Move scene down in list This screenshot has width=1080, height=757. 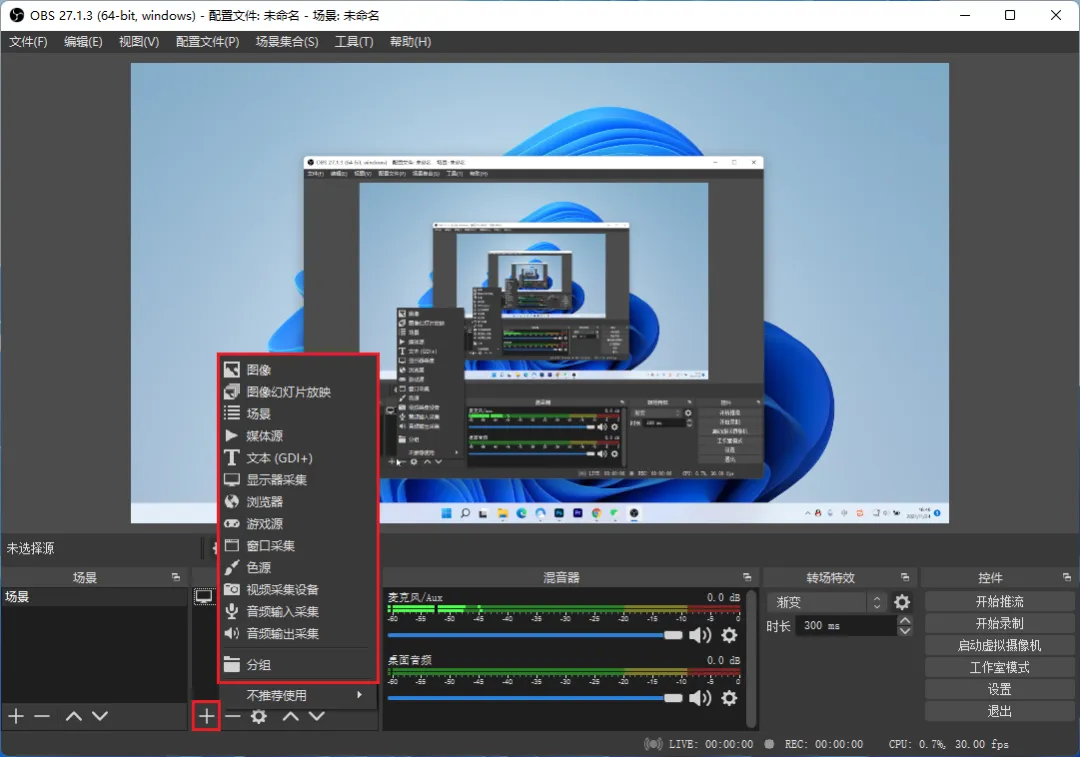[100, 716]
